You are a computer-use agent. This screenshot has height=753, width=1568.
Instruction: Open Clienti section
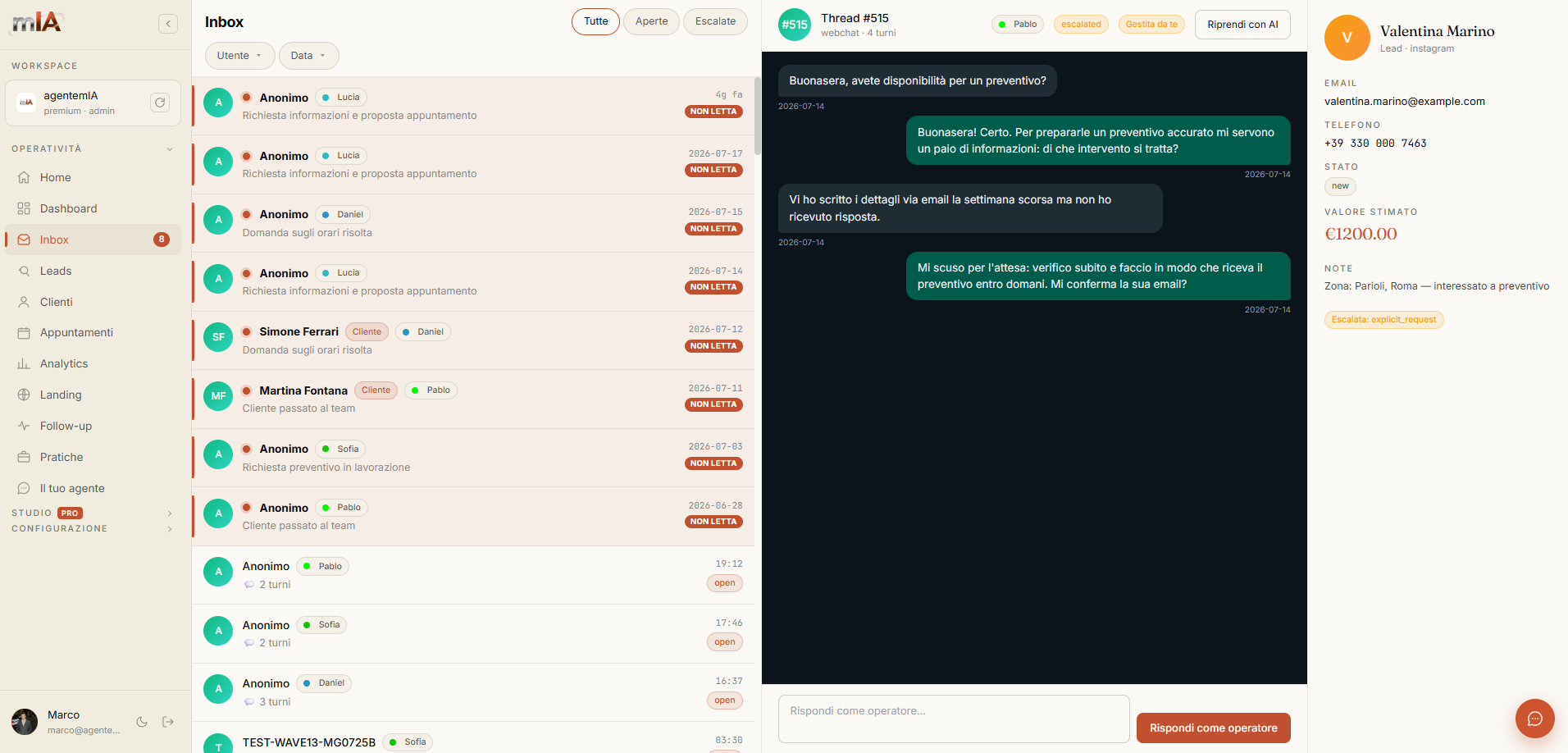(93, 302)
